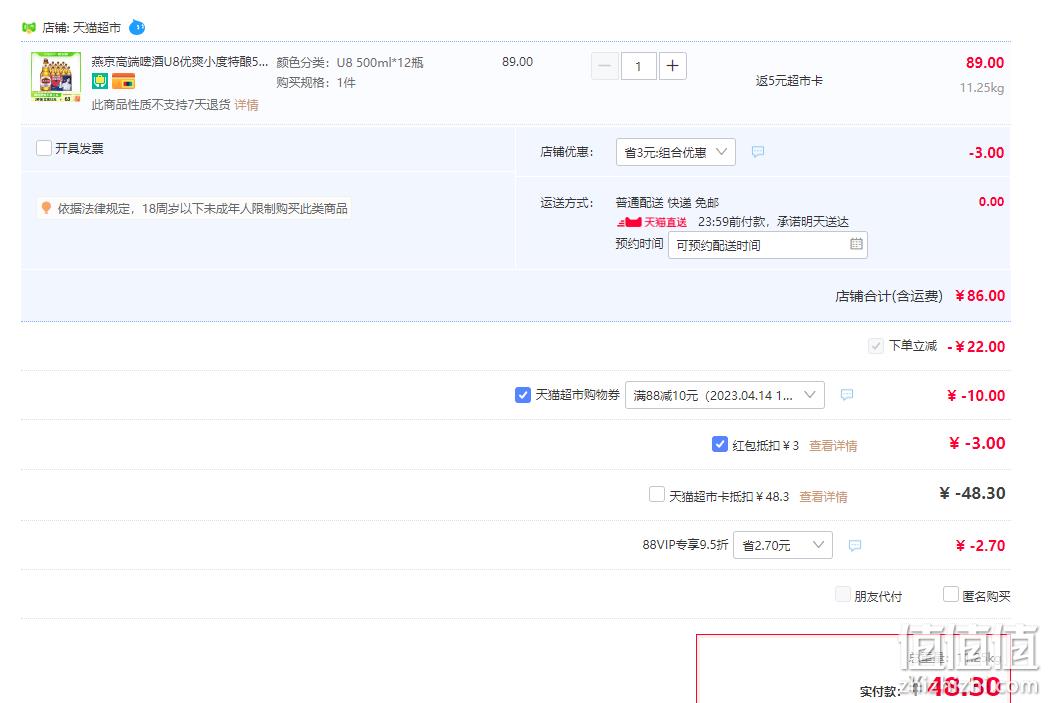Viewport: 1048px width, 703px height.
Task: Enable the 开具发票 invoice checkbox
Action: (44, 148)
